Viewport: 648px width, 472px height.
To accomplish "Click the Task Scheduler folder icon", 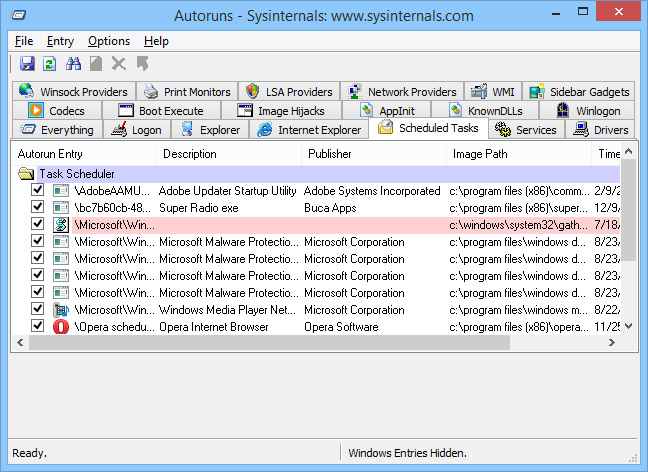I will pos(26,174).
